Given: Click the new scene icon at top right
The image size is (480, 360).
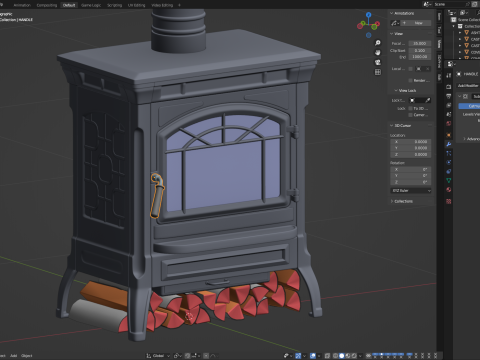Looking at the screenshot, I should tap(474, 4).
